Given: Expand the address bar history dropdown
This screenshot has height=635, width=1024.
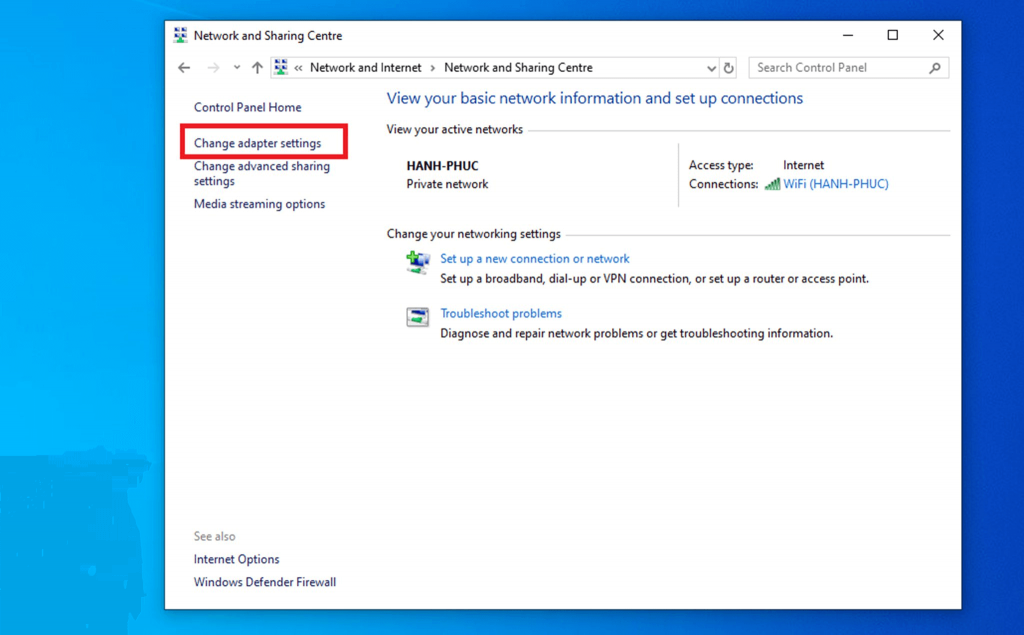Looking at the screenshot, I should pyautogui.click(x=711, y=68).
